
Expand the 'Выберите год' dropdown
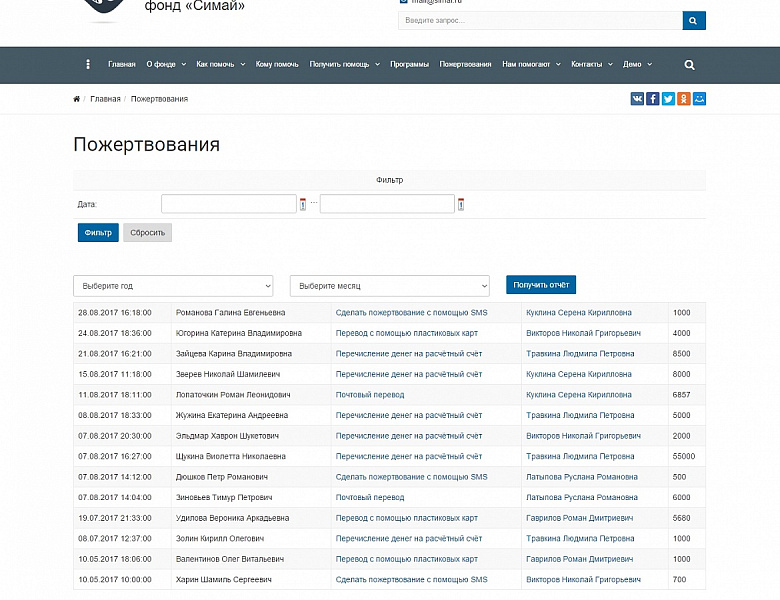(173, 286)
